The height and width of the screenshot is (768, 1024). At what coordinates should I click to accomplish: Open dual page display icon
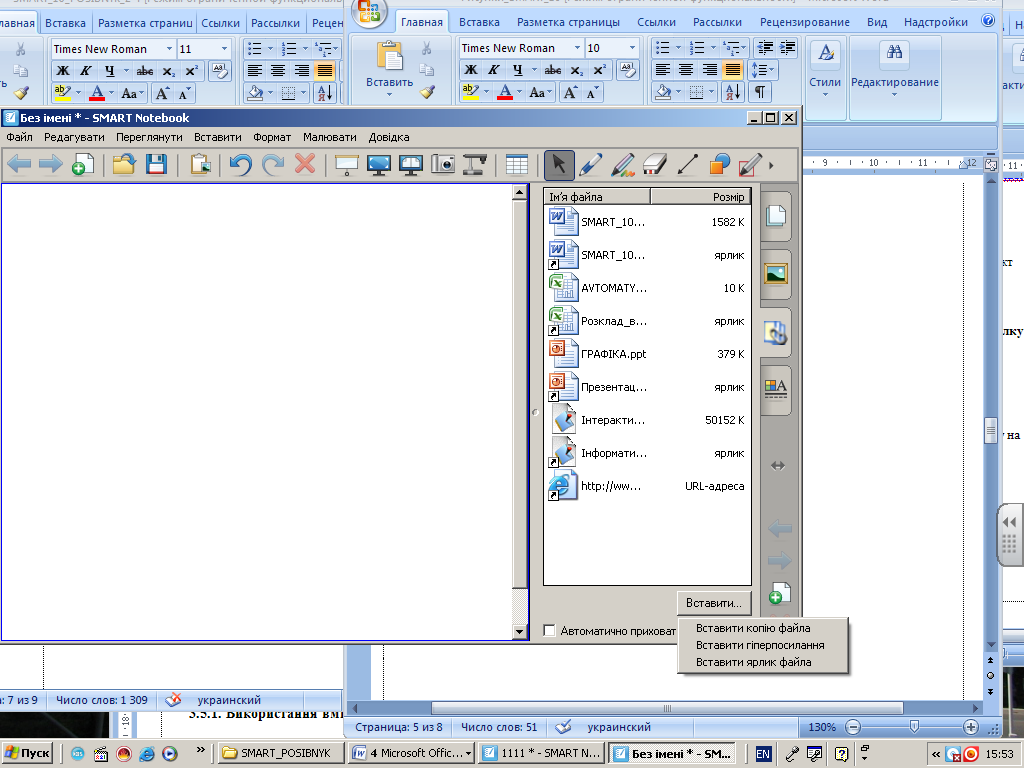(x=411, y=165)
